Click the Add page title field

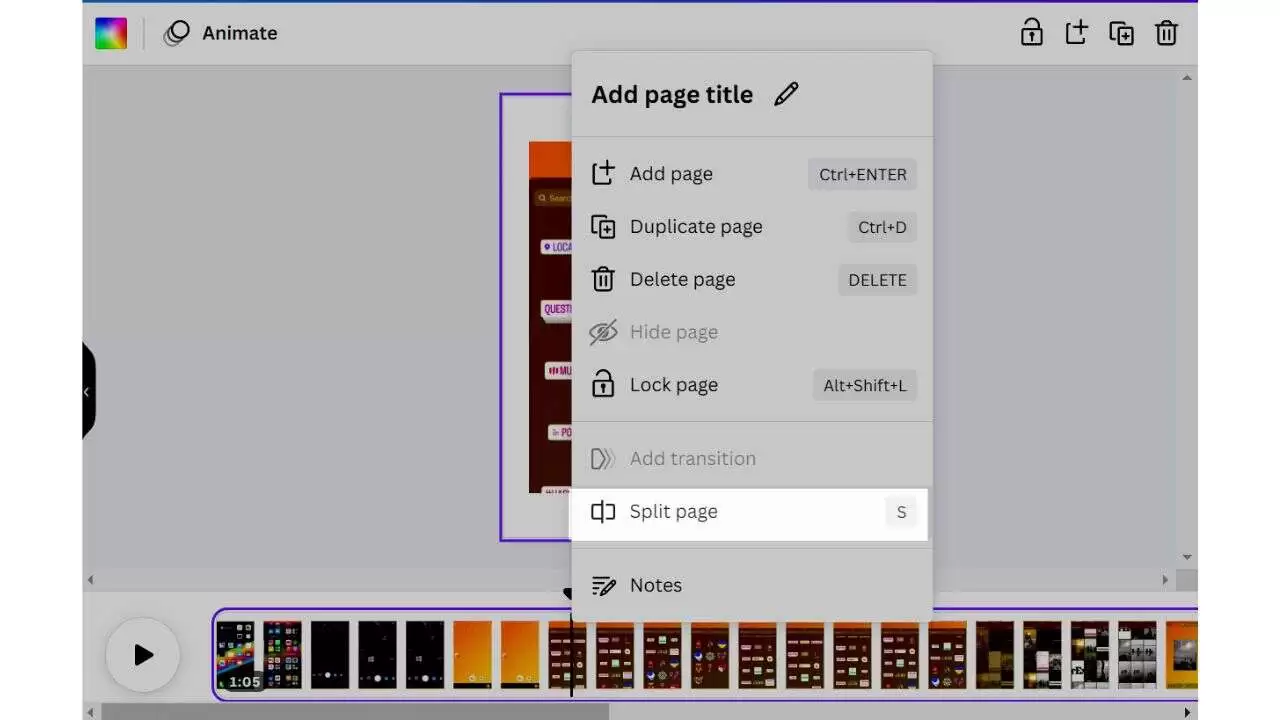(x=672, y=95)
